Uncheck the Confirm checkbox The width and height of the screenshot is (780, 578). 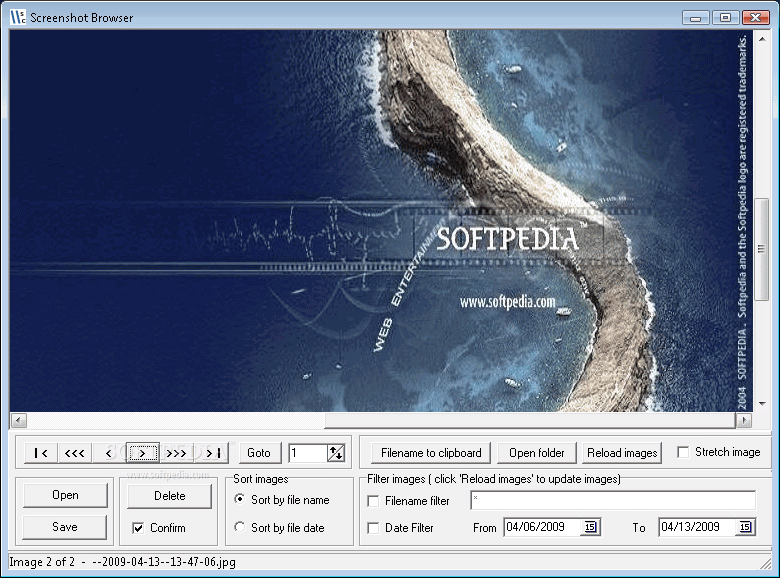coord(138,528)
